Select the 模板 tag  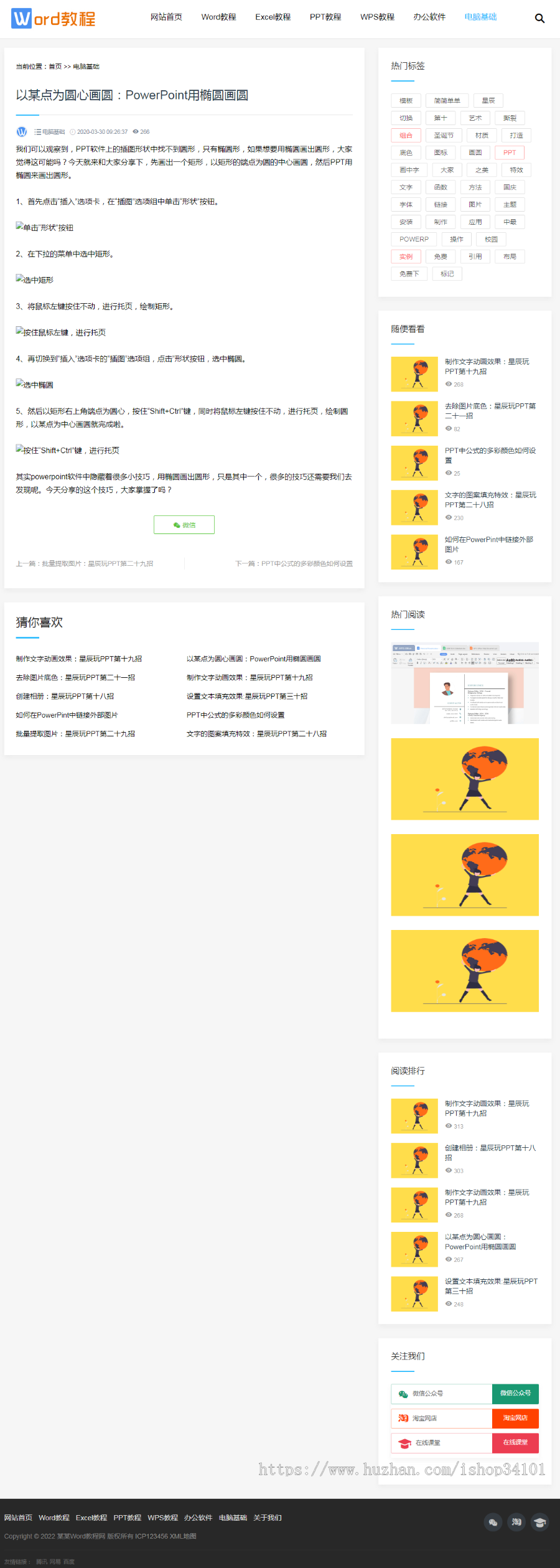click(406, 101)
